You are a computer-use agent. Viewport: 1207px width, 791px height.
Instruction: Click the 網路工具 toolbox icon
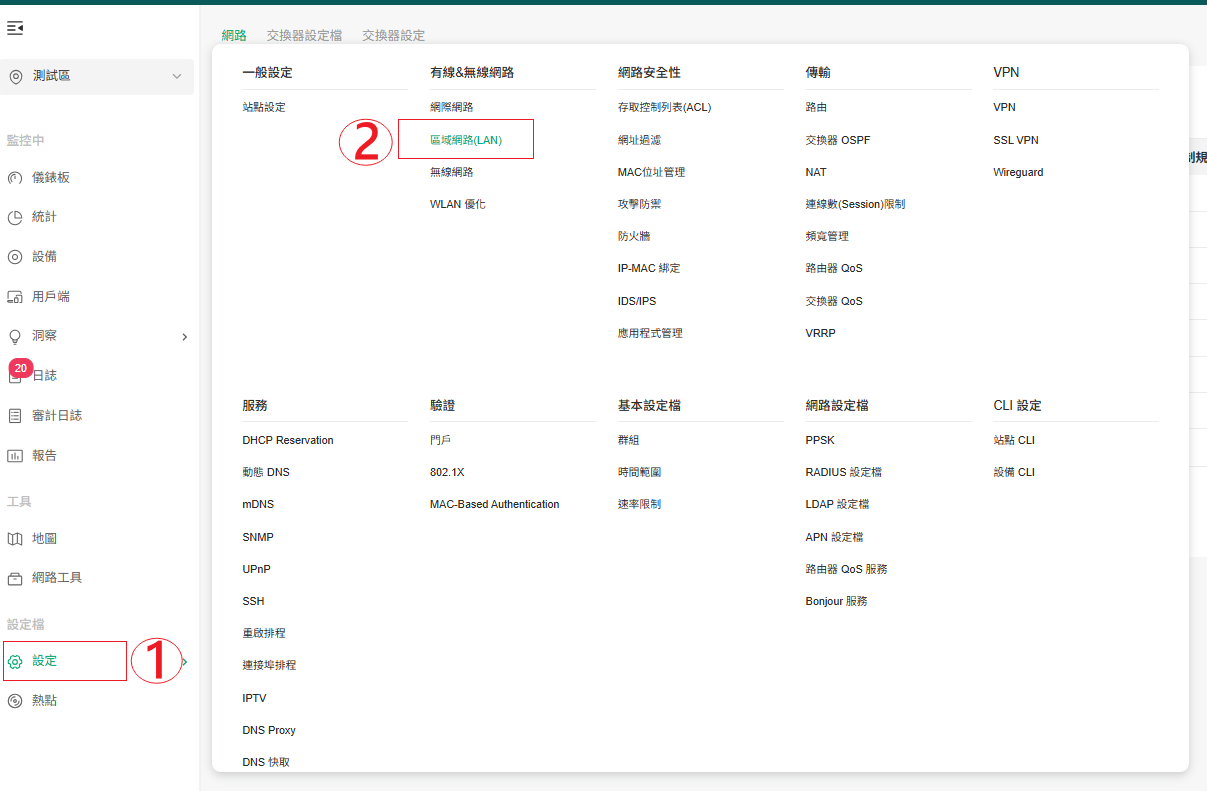tap(15, 578)
